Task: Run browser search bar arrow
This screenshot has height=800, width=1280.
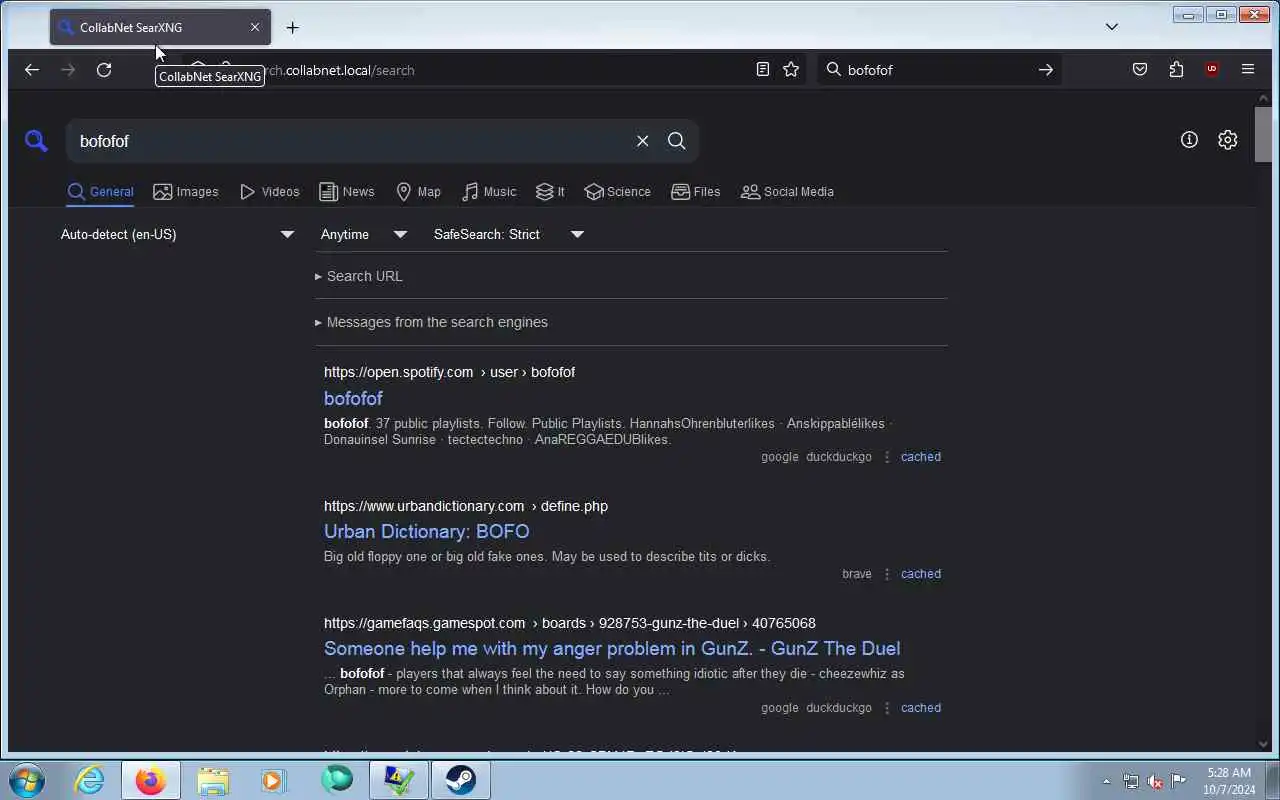Action: click(1046, 70)
